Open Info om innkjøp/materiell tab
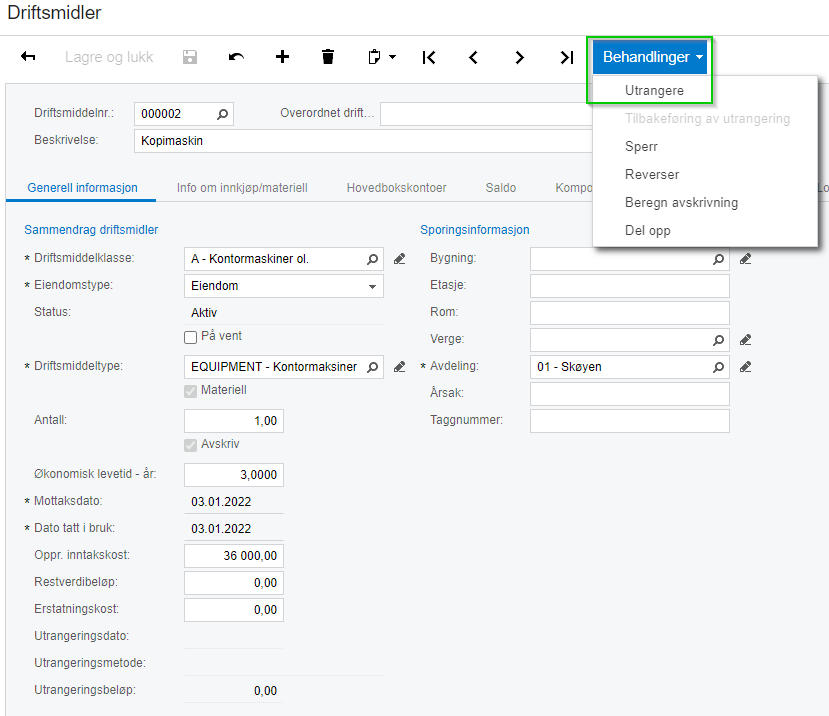829x716 pixels. click(242, 188)
